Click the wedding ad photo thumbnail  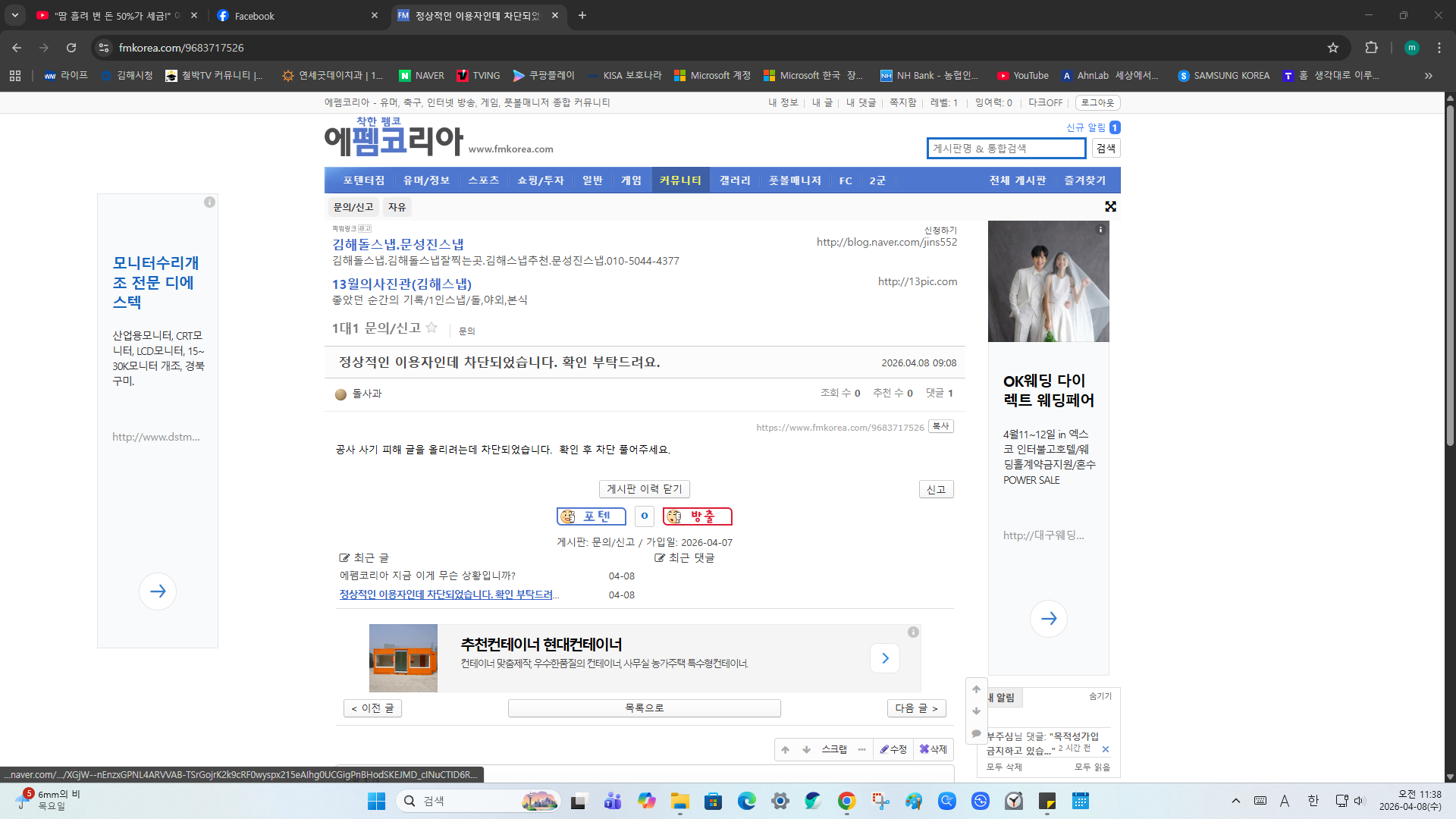[x=1048, y=281]
